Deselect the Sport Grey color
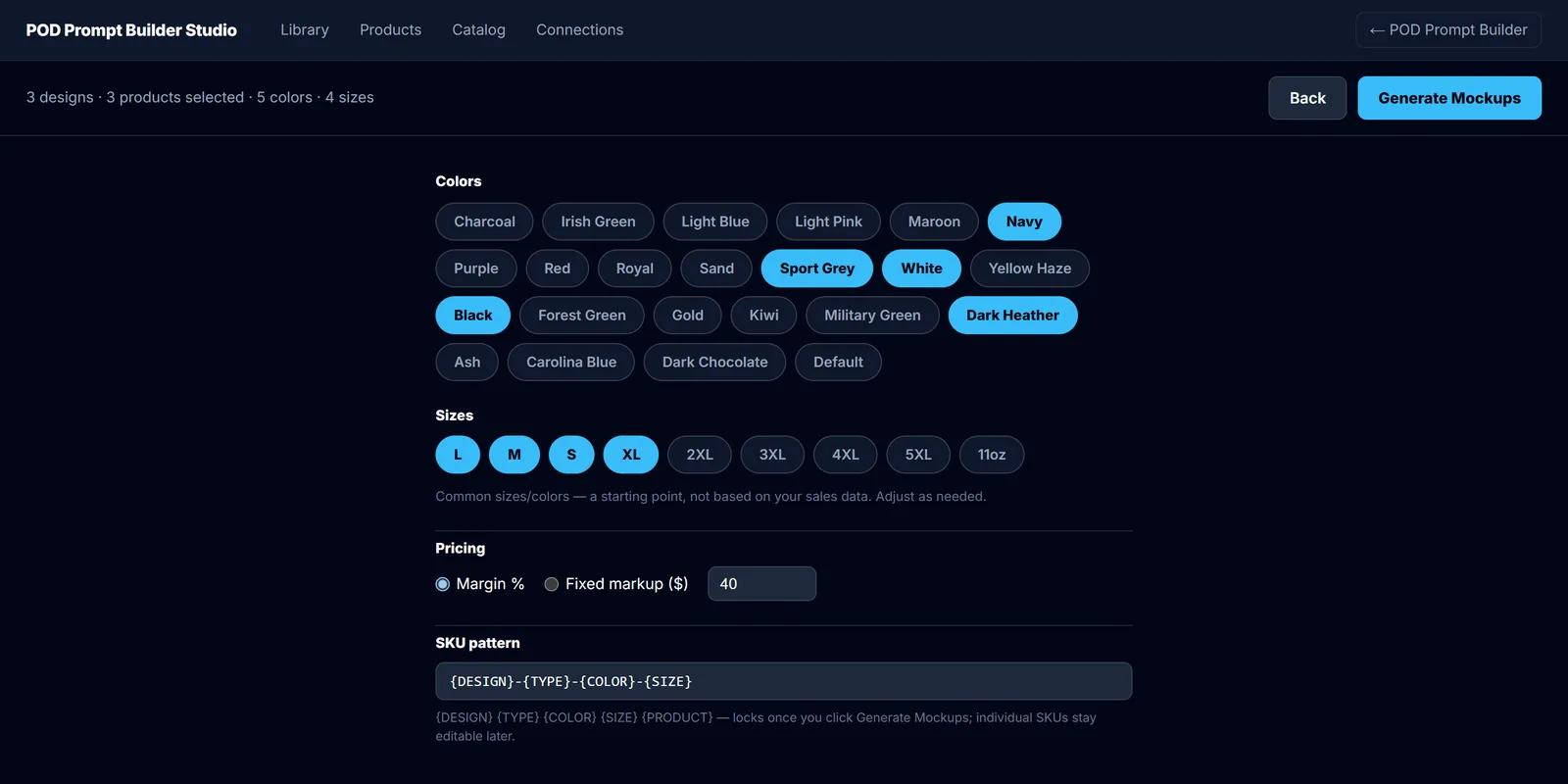This screenshot has height=784, width=1568. [817, 269]
